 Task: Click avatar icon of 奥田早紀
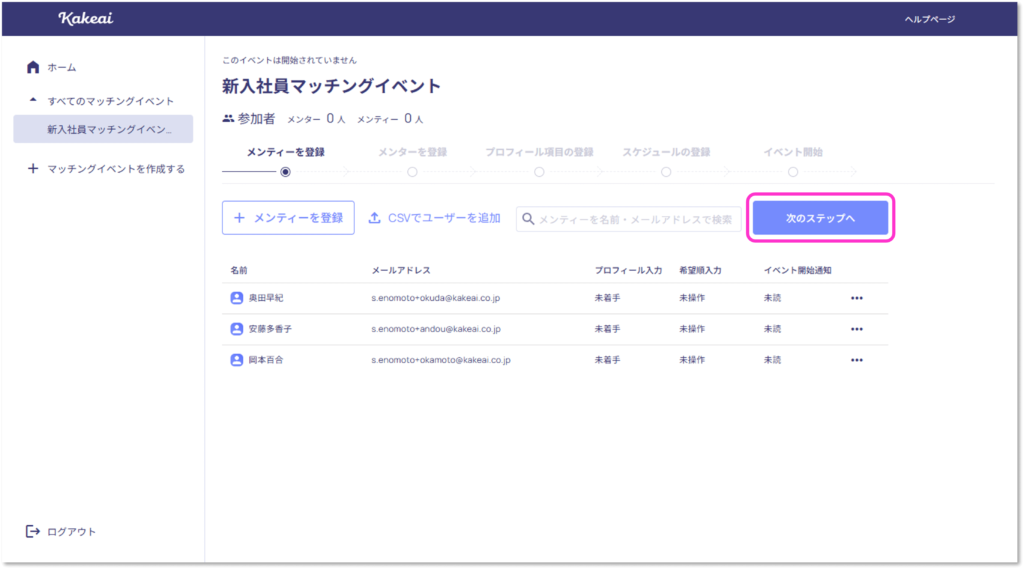(x=237, y=298)
